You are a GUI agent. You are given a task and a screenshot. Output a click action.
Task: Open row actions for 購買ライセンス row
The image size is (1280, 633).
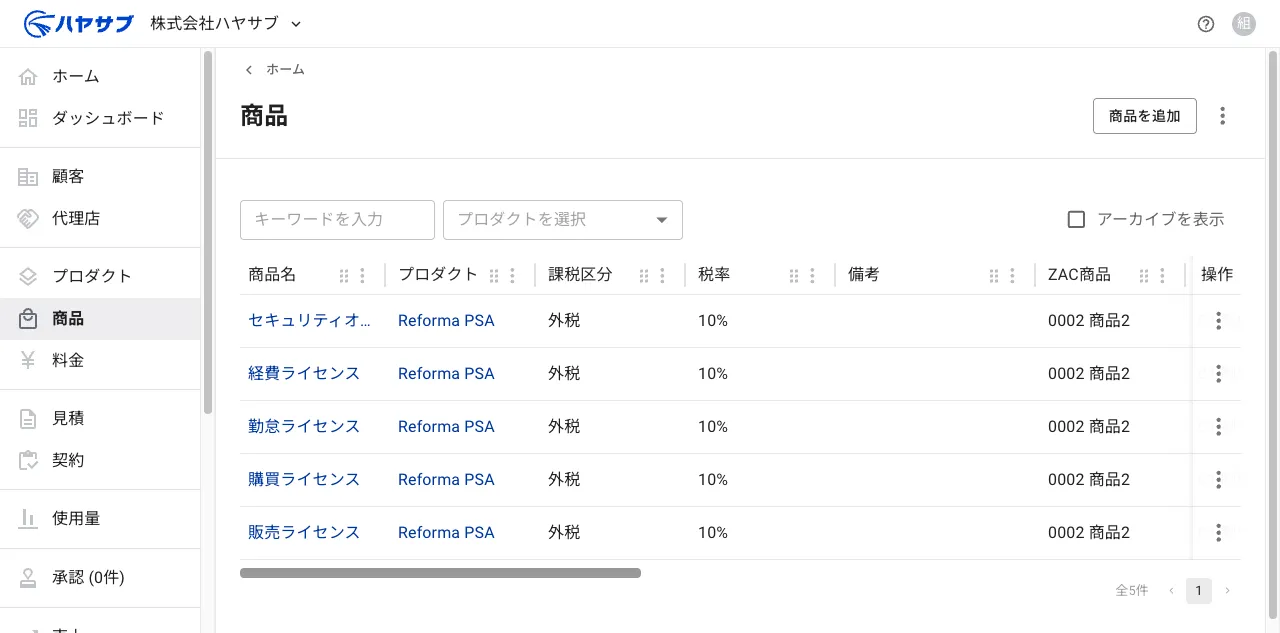pos(1218,480)
